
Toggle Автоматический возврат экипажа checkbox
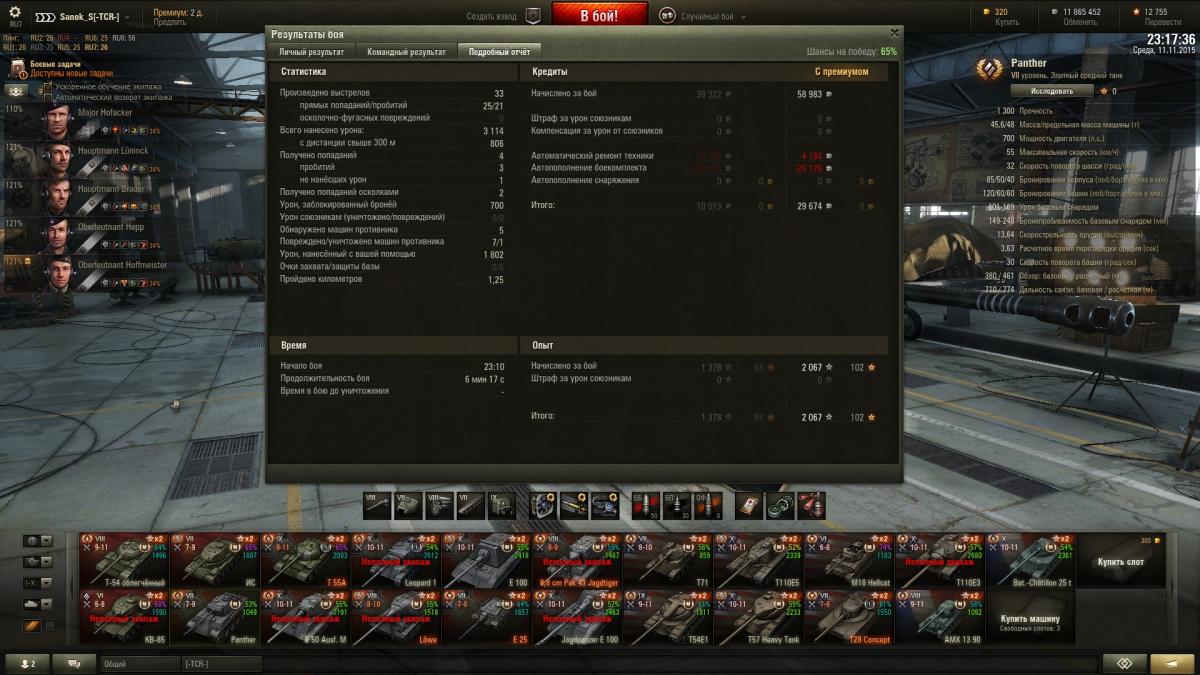[48, 97]
